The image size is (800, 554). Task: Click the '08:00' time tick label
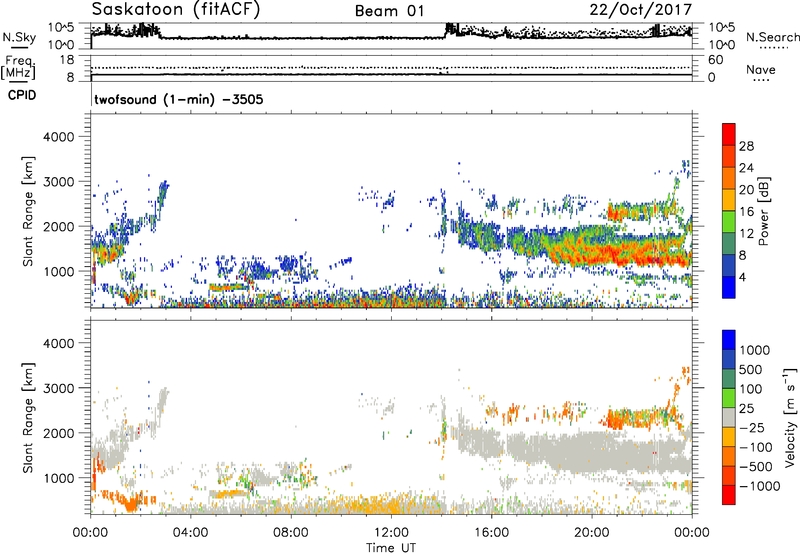point(291,533)
